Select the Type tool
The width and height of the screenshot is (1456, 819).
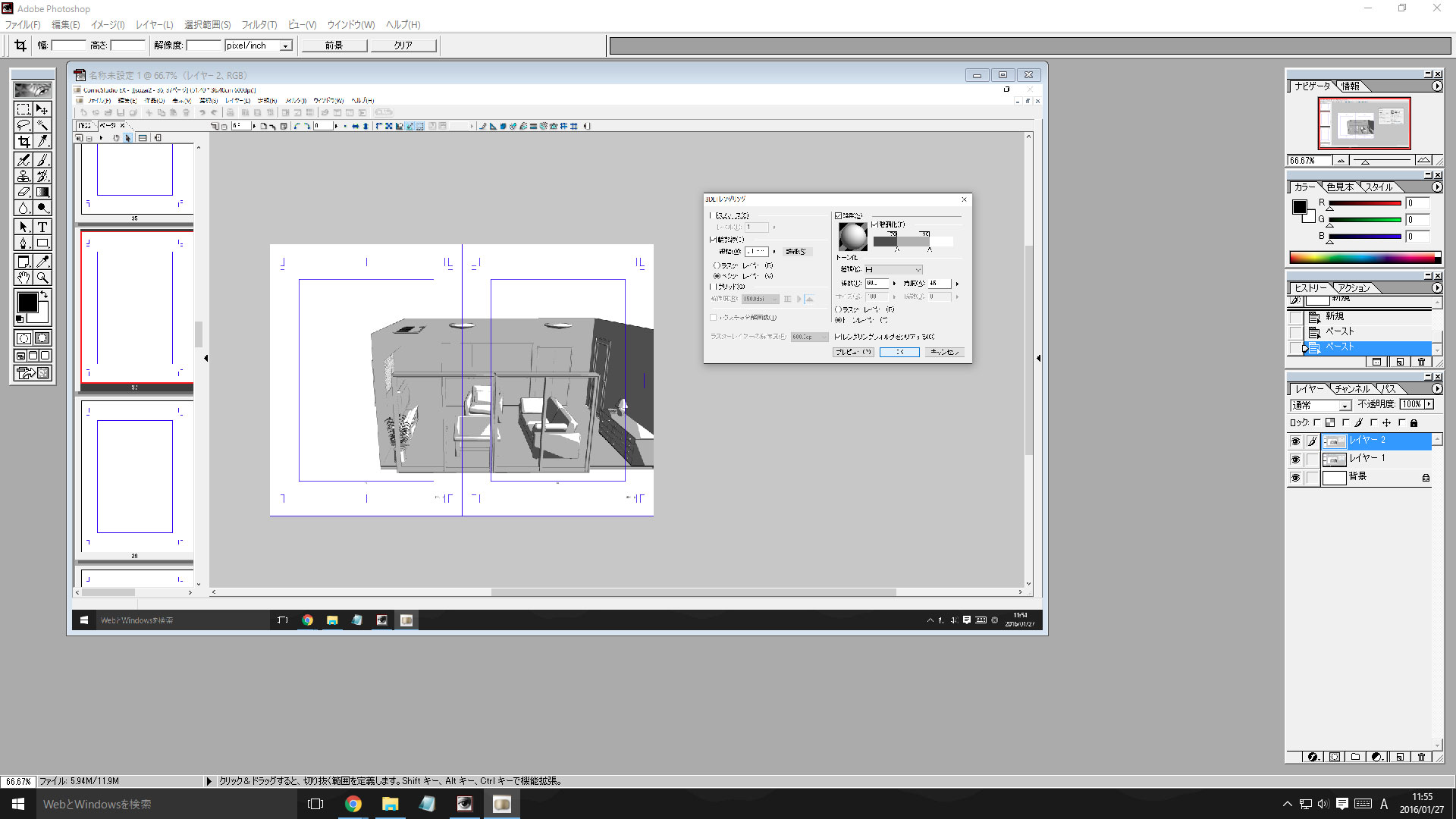pos(42,227)
